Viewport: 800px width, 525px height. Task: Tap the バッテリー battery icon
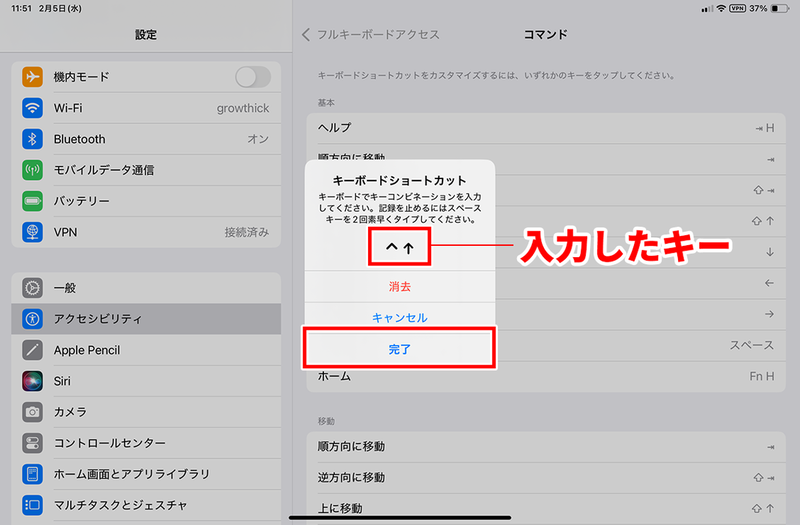pyautogui.click(x=32, y=201)
